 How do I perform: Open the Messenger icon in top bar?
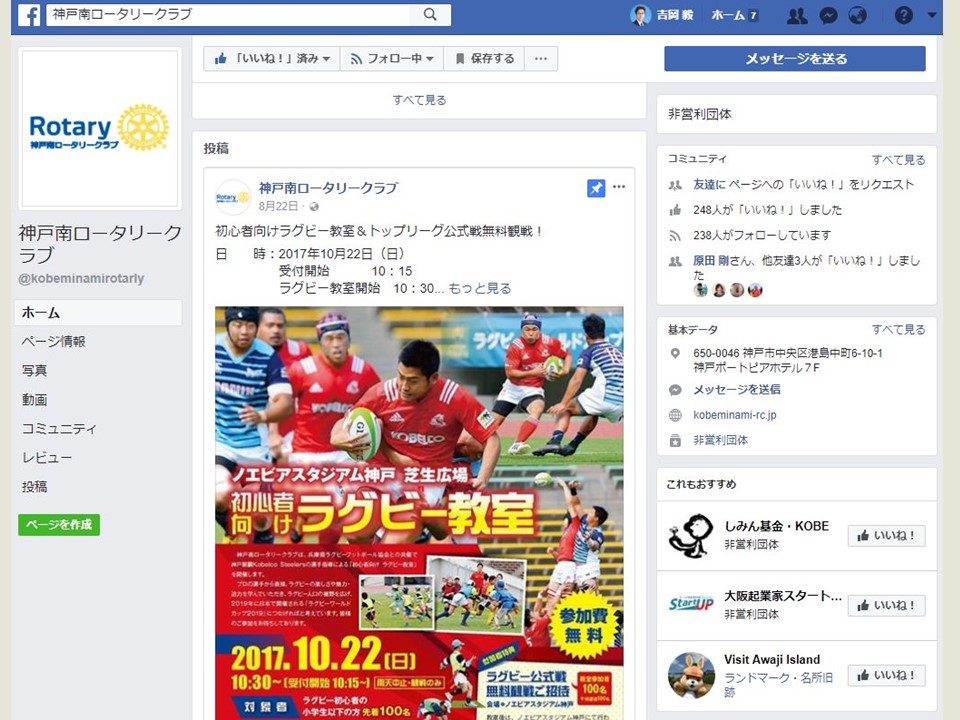click(828, 15)
